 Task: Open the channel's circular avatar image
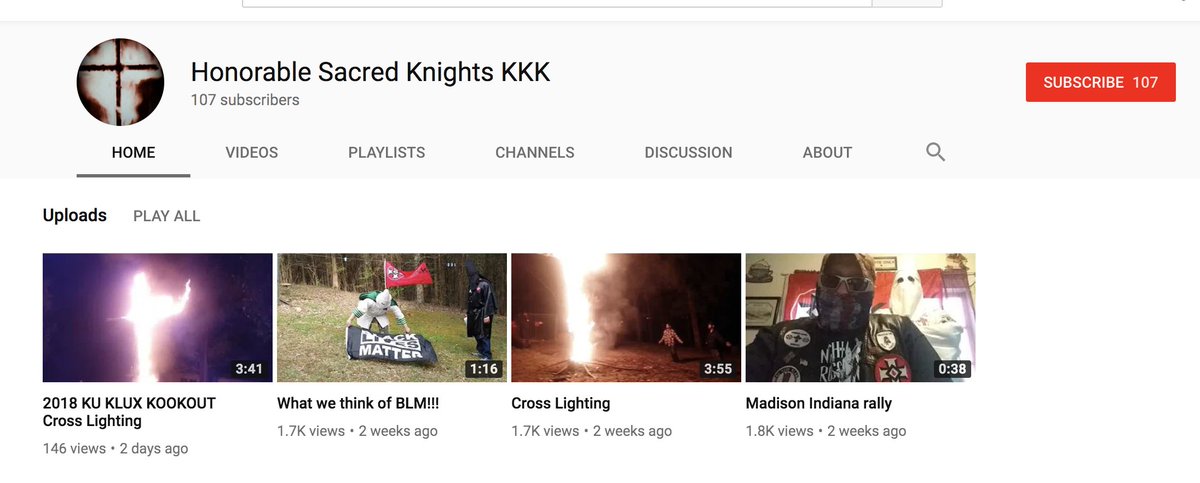[120, 82]
